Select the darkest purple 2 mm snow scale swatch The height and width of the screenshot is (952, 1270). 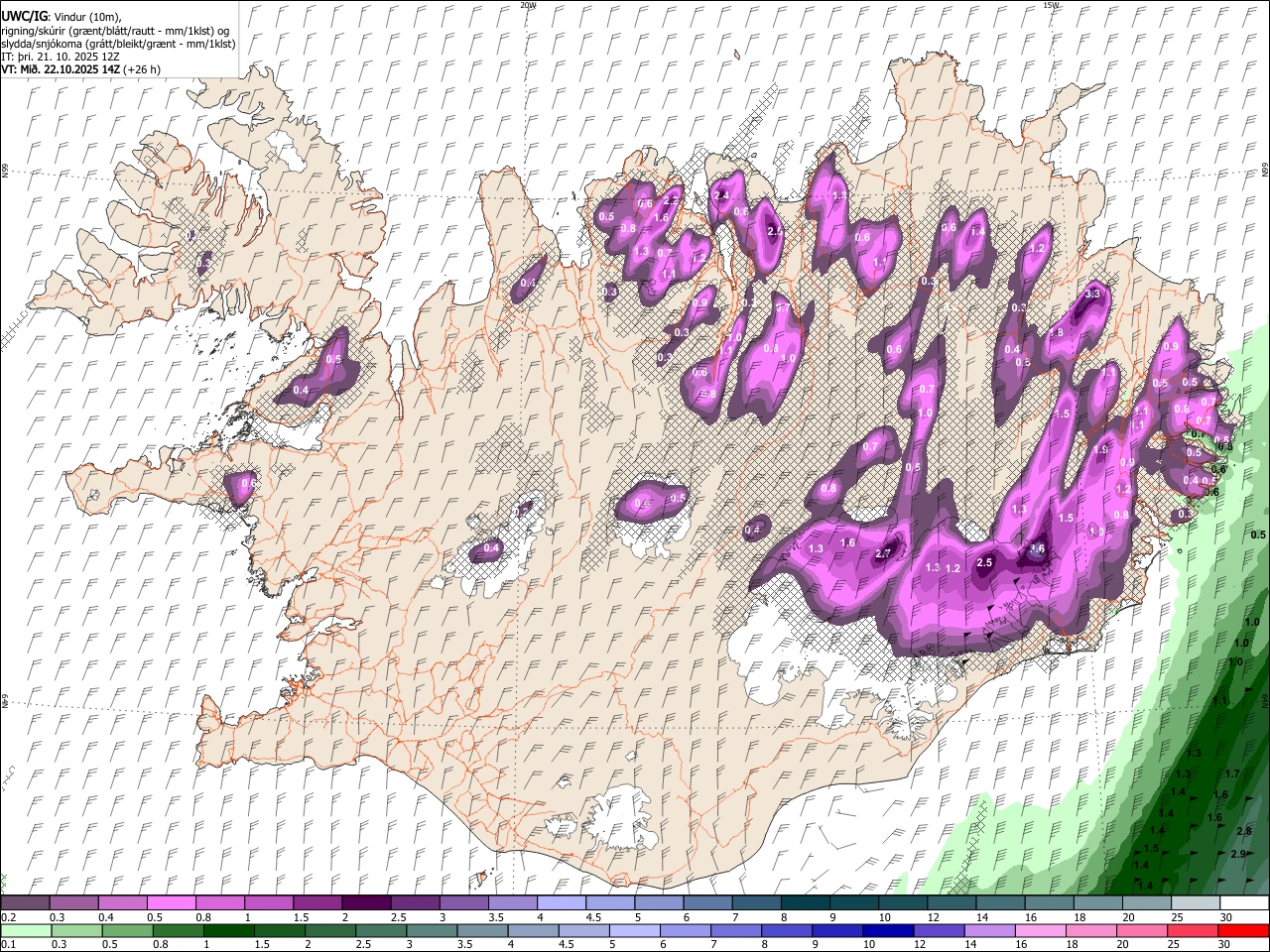[365, 902]
